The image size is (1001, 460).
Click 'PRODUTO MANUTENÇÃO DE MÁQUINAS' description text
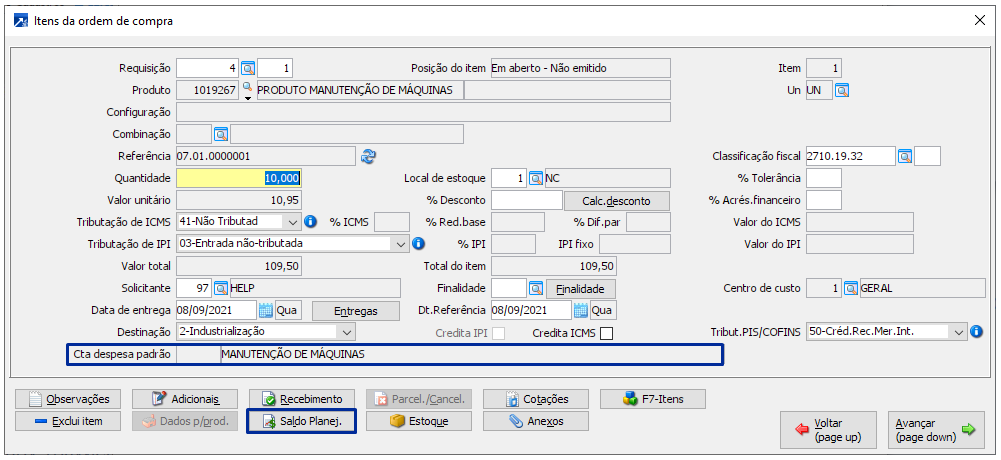(356, 91)
